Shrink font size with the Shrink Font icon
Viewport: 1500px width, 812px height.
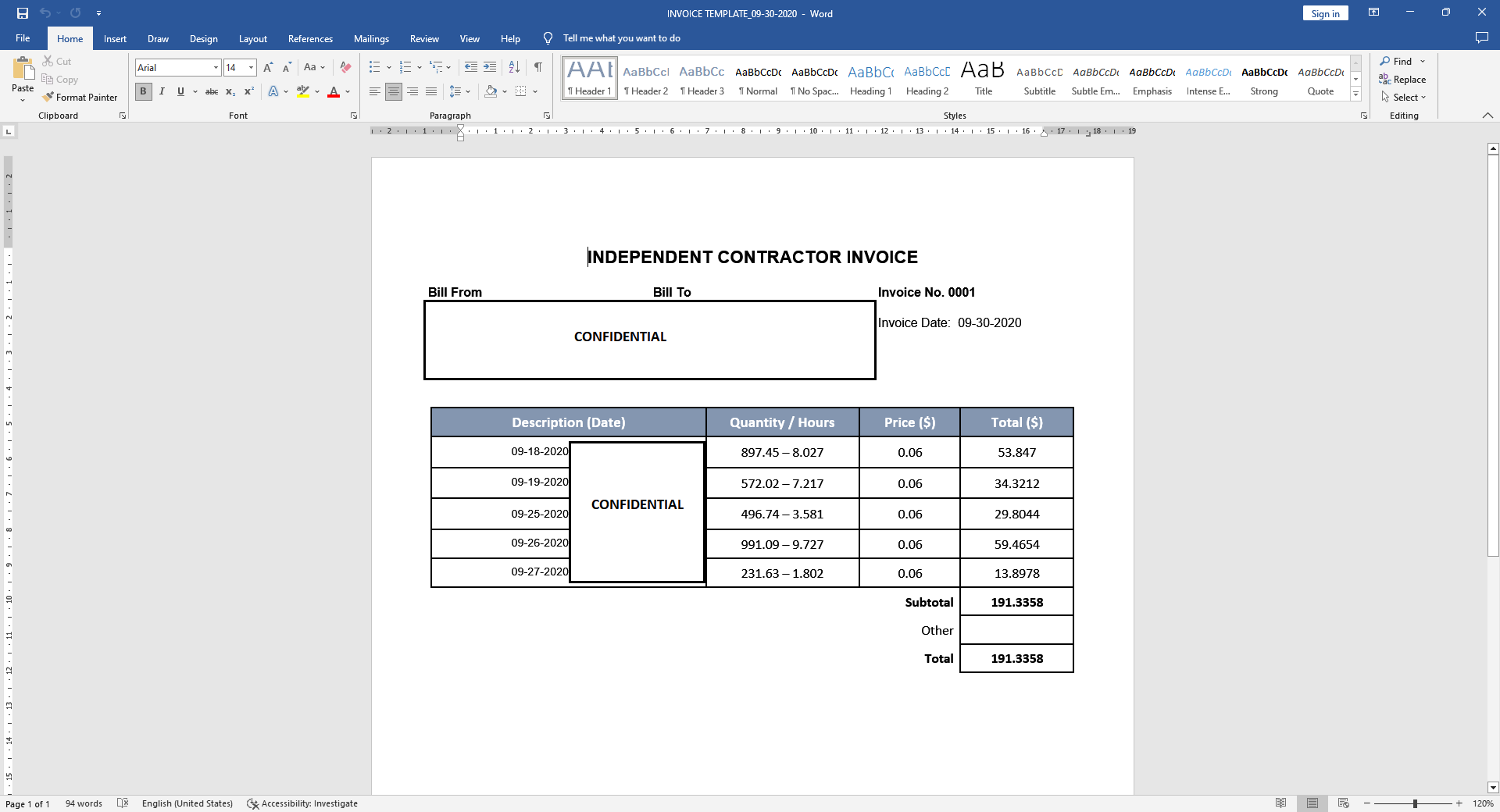click(x=287, y=68)
